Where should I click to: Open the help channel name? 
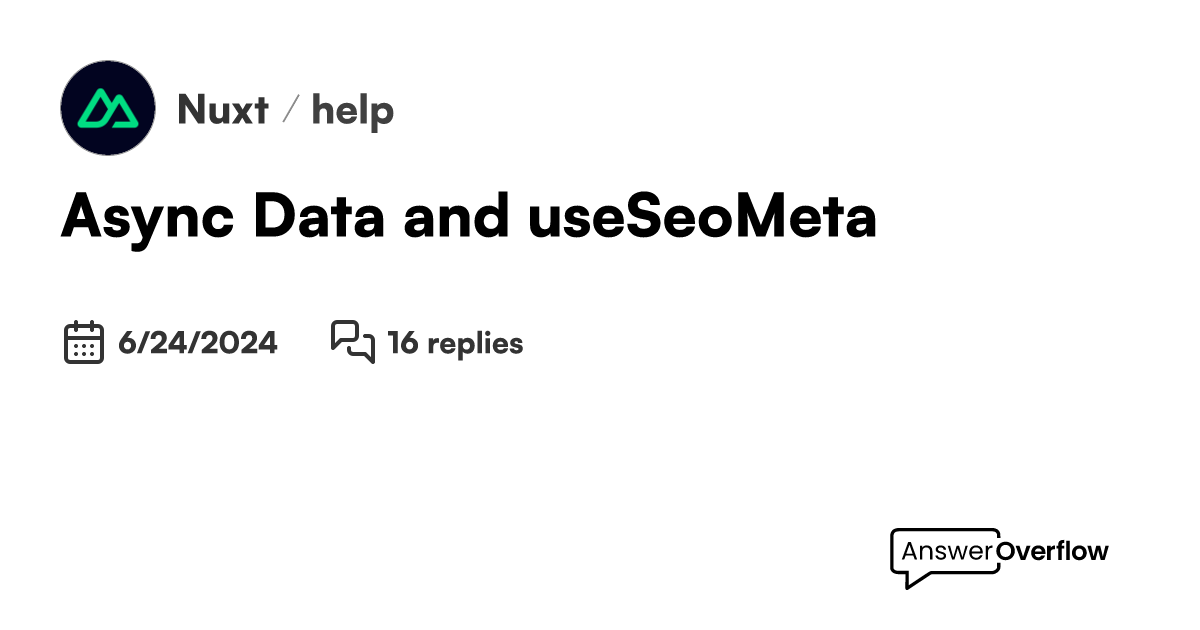click(x=353, y=109)
